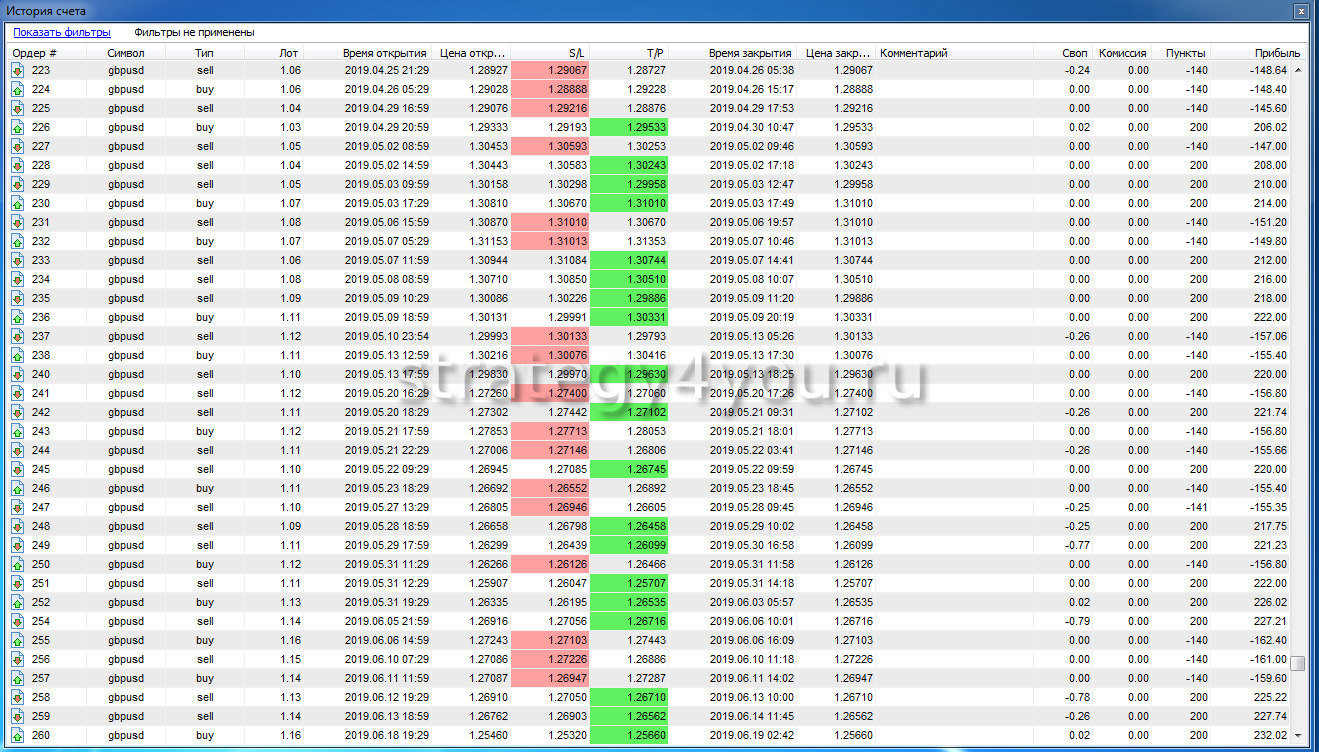The image size is (1319, 752).
Task: Click the red S/L cell 1.29067
Action: coord(549,70)
